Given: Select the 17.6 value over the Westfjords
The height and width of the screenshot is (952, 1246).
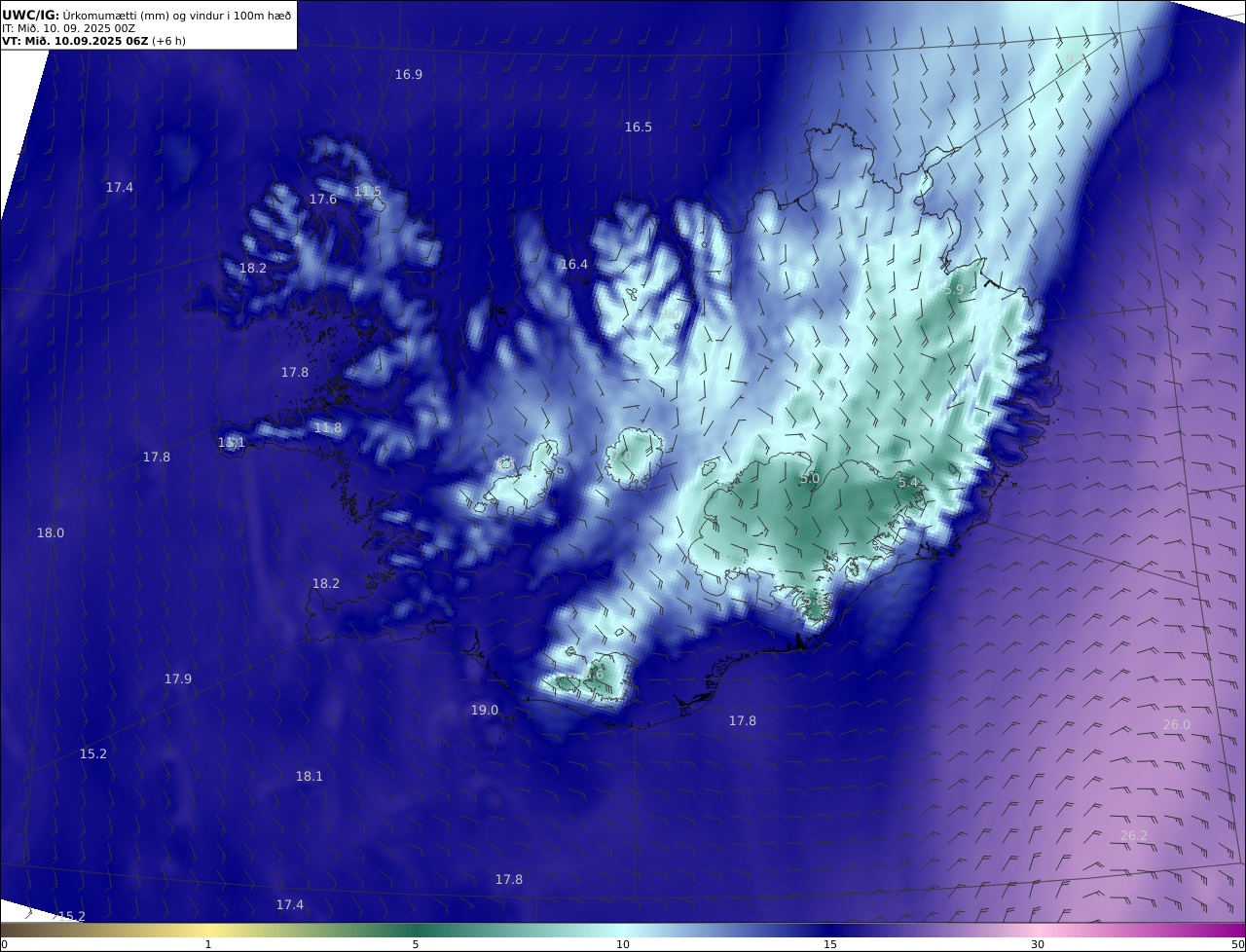Looking at the screenshot, I should pos(322,200).
